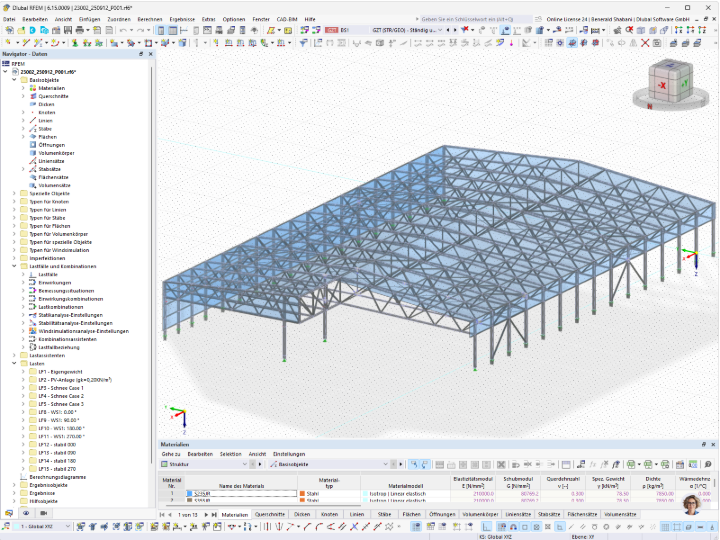This screenshot has width=720, height=540.
Task: Toggle the table panel display button
Action: tap(173, 30)
